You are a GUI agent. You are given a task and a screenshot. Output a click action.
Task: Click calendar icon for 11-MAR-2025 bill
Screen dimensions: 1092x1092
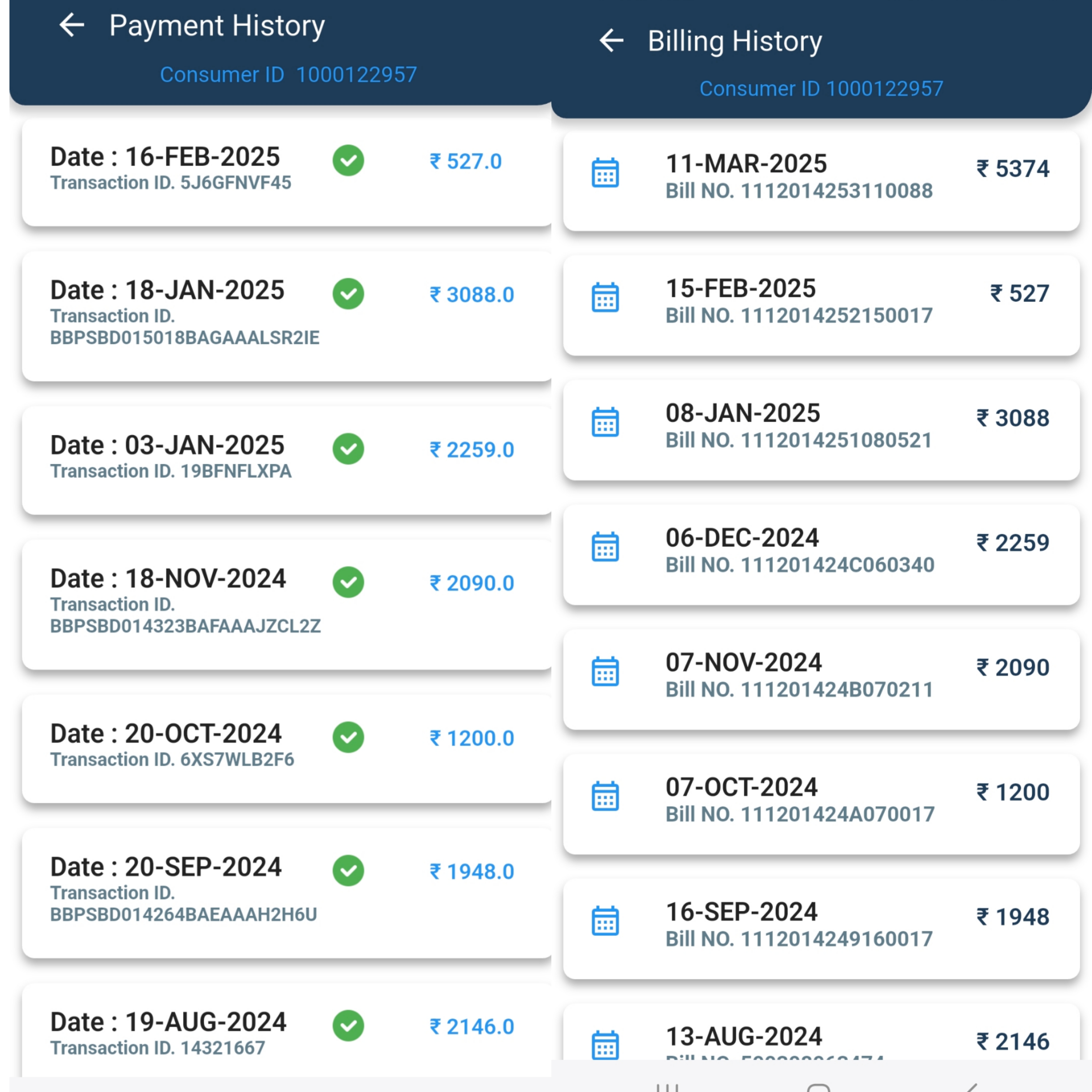pos(605,172)
